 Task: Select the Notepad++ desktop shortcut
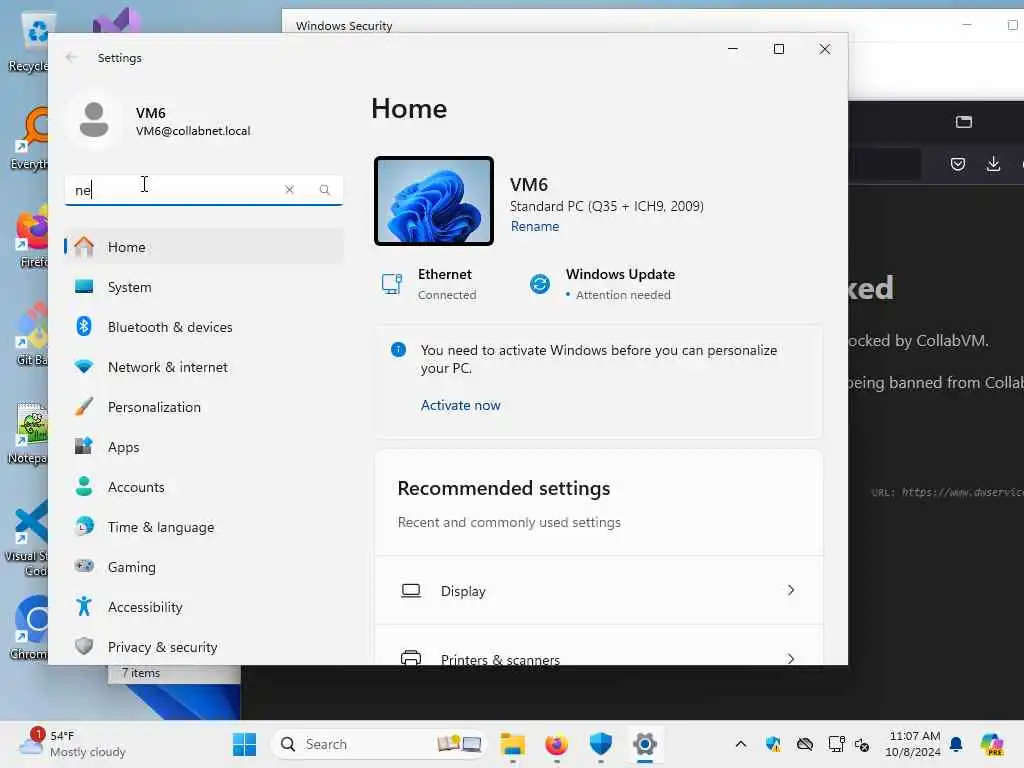pos(29,432)
